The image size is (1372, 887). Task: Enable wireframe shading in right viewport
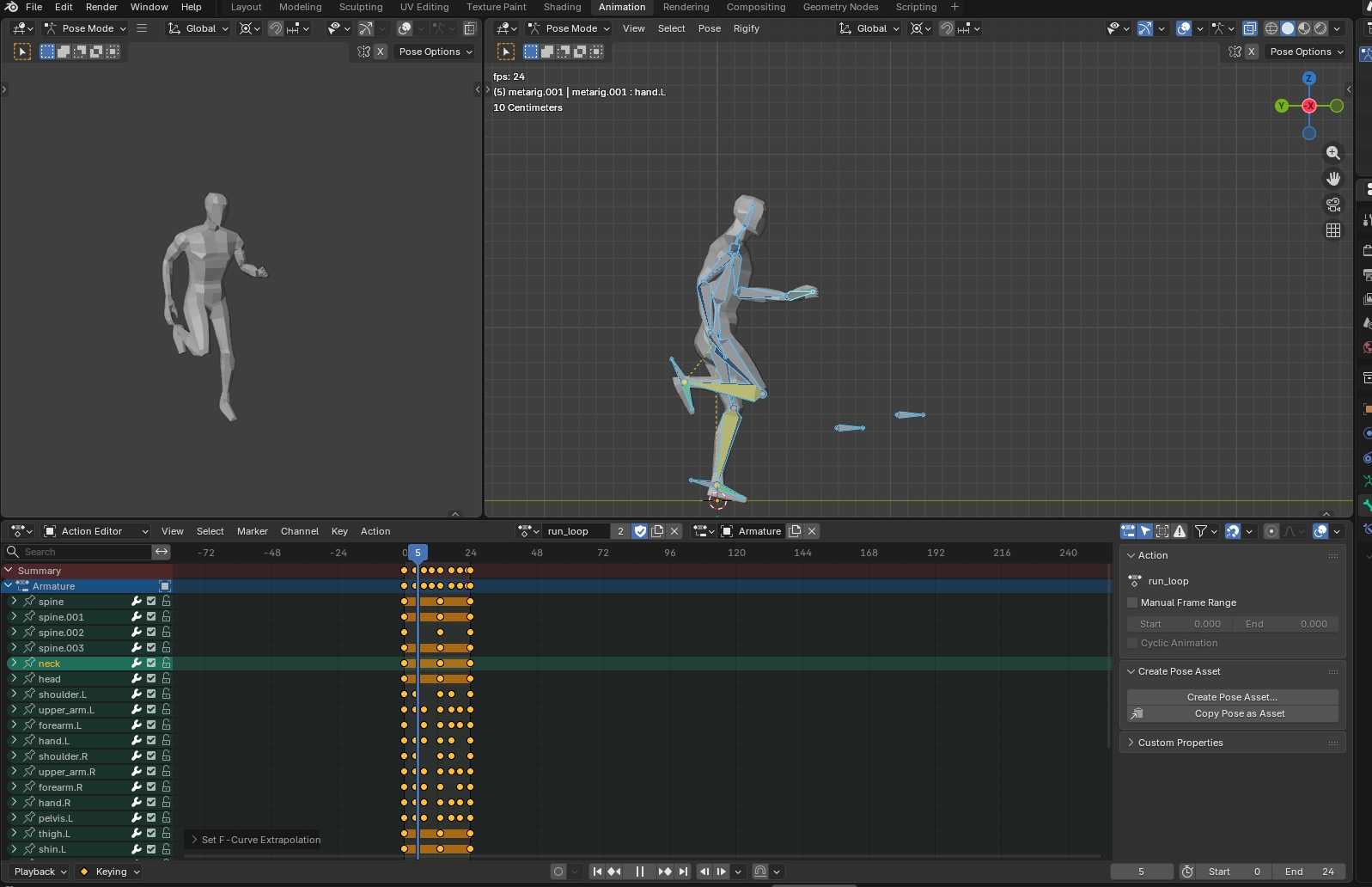[x=1271, y=28]
